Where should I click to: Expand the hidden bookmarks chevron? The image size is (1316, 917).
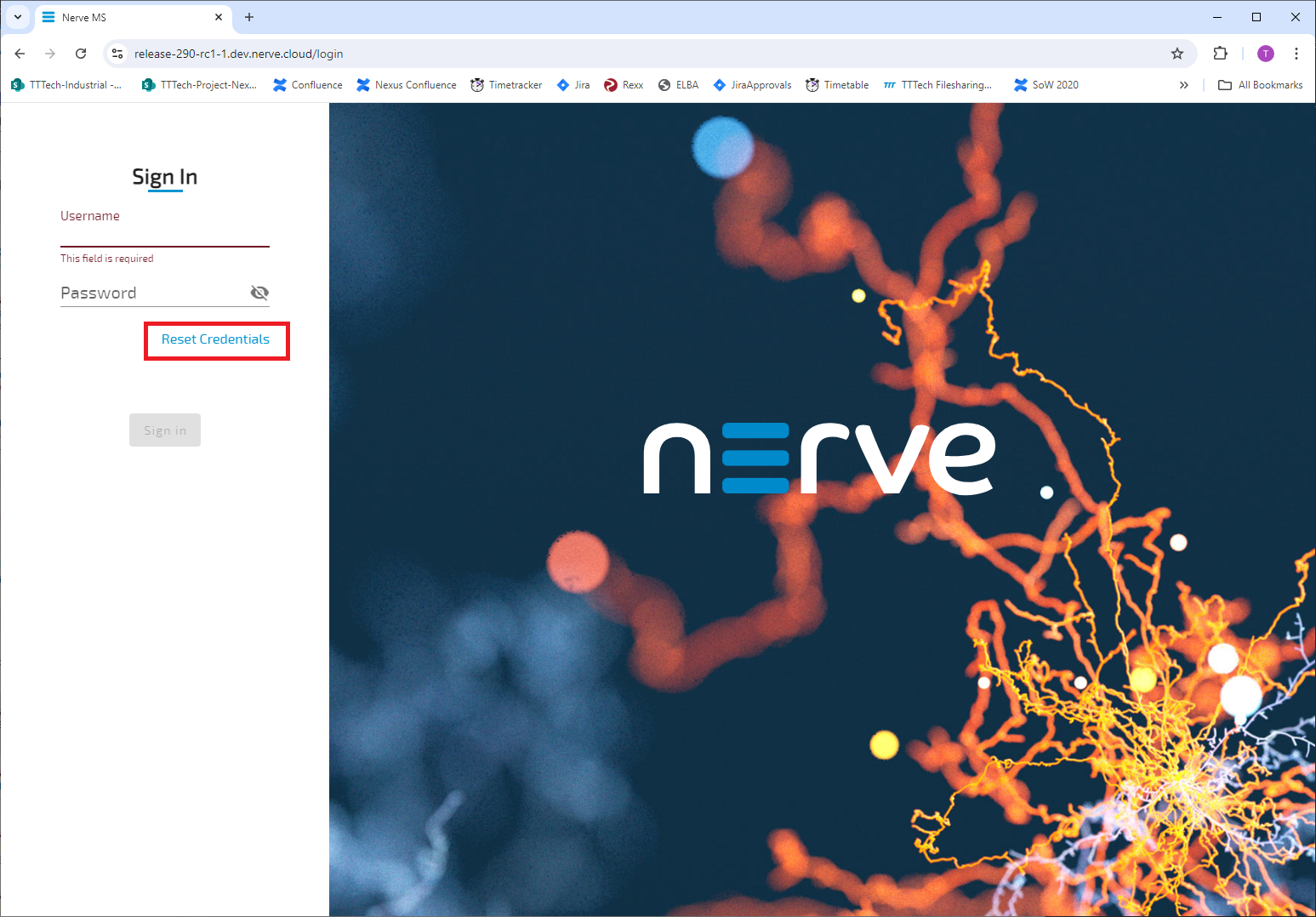click(1183, 85)
